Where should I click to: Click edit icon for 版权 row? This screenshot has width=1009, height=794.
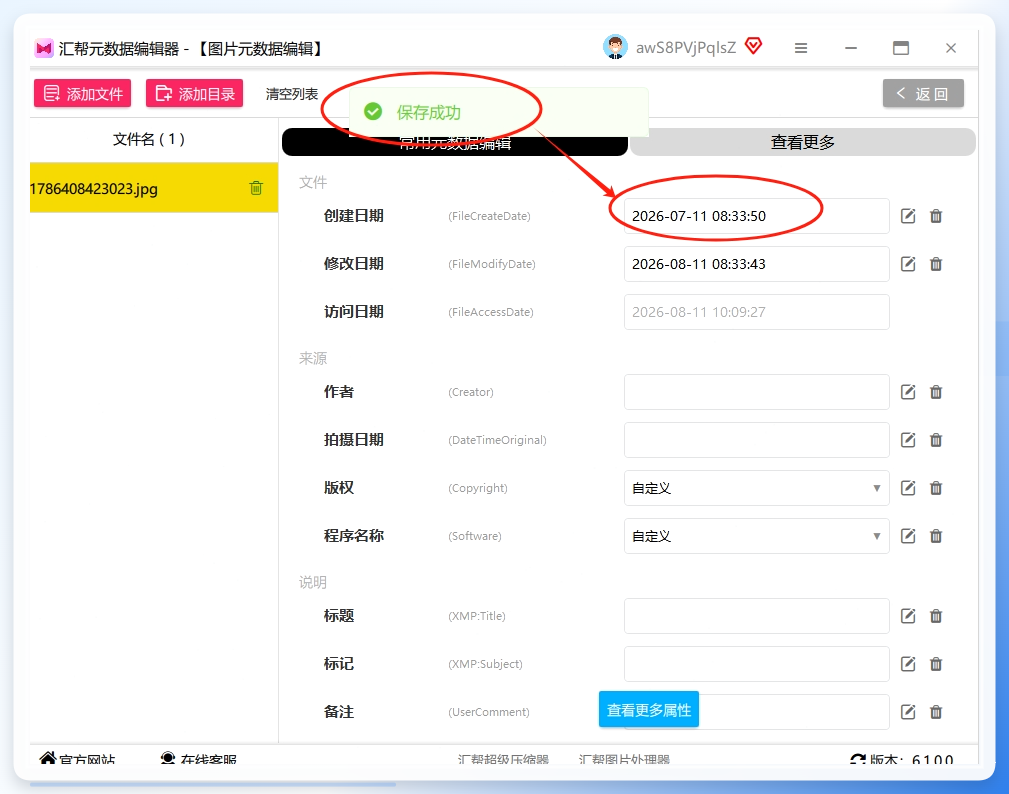(907, 488)
